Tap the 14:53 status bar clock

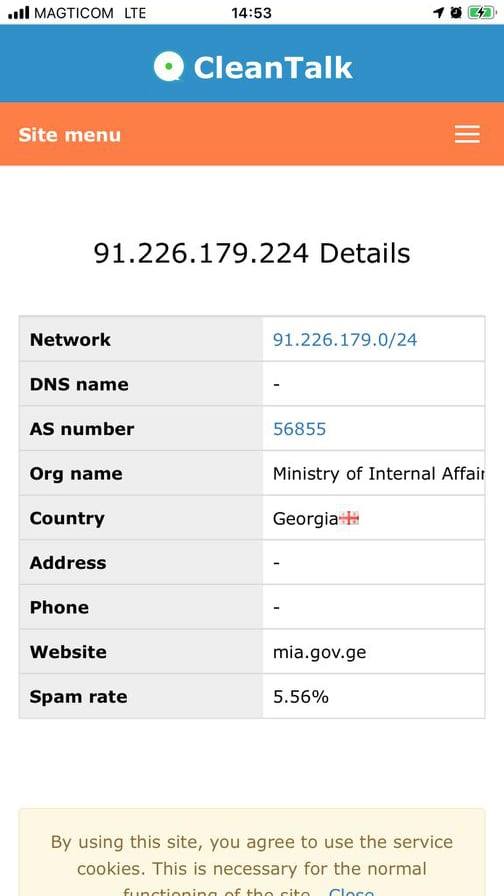click(251, 13)
